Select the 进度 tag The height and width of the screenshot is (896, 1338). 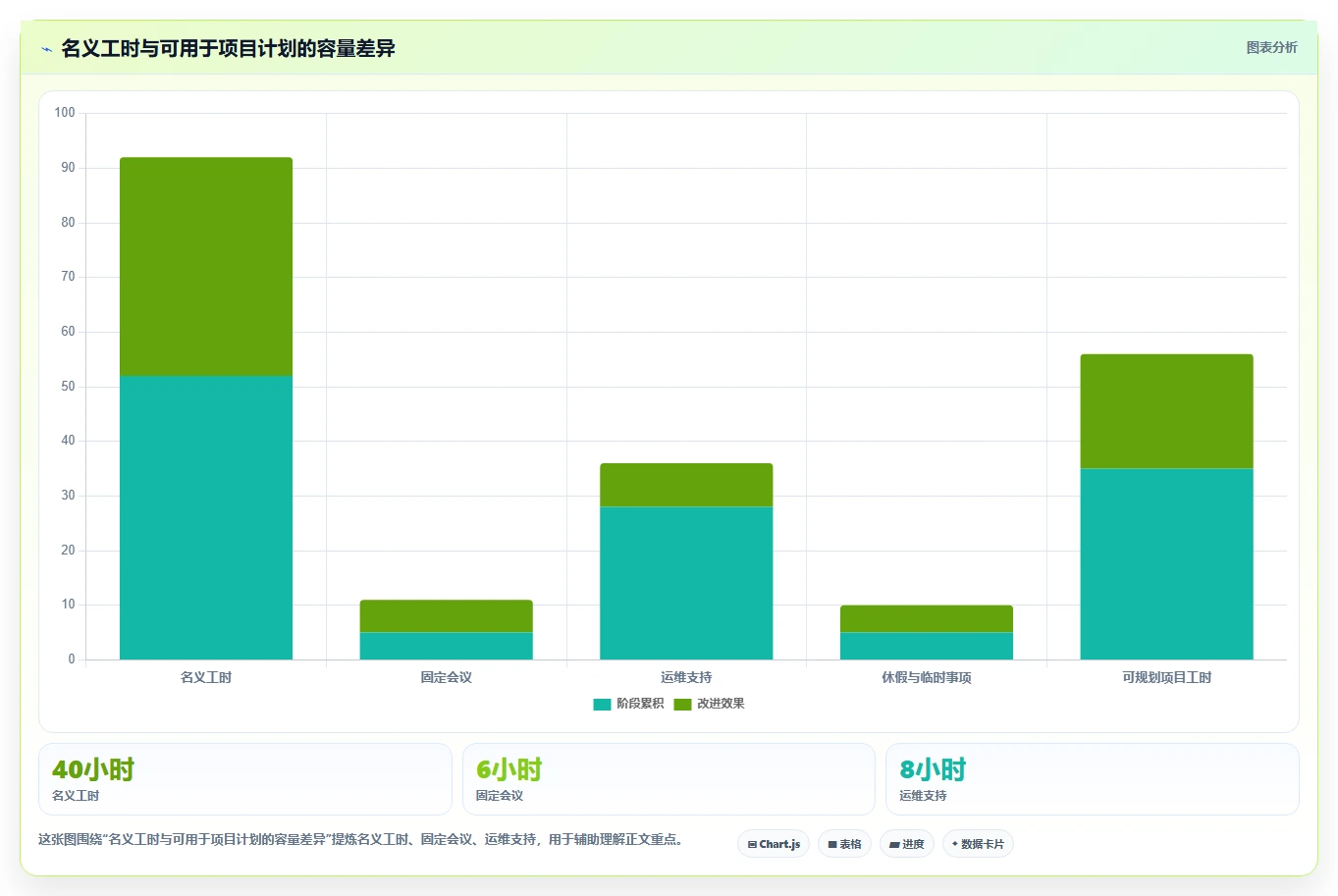pos(907,844)
